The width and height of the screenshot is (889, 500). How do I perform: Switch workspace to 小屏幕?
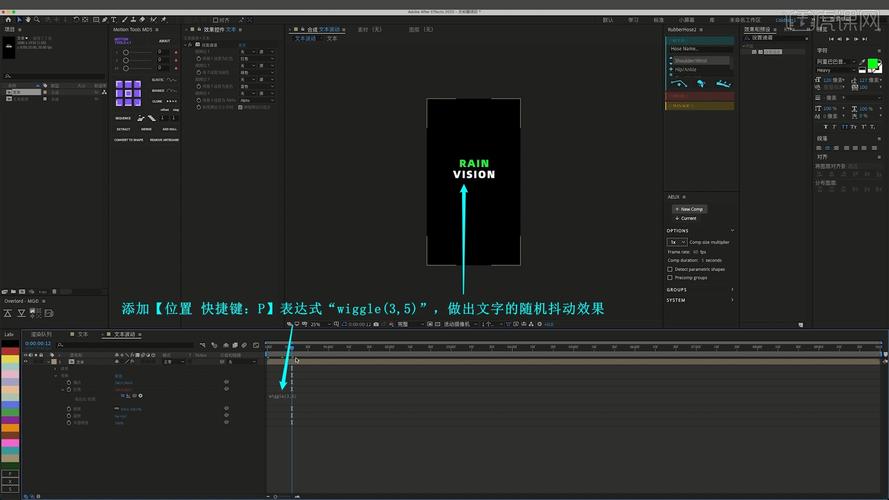(x=687, y=20)
